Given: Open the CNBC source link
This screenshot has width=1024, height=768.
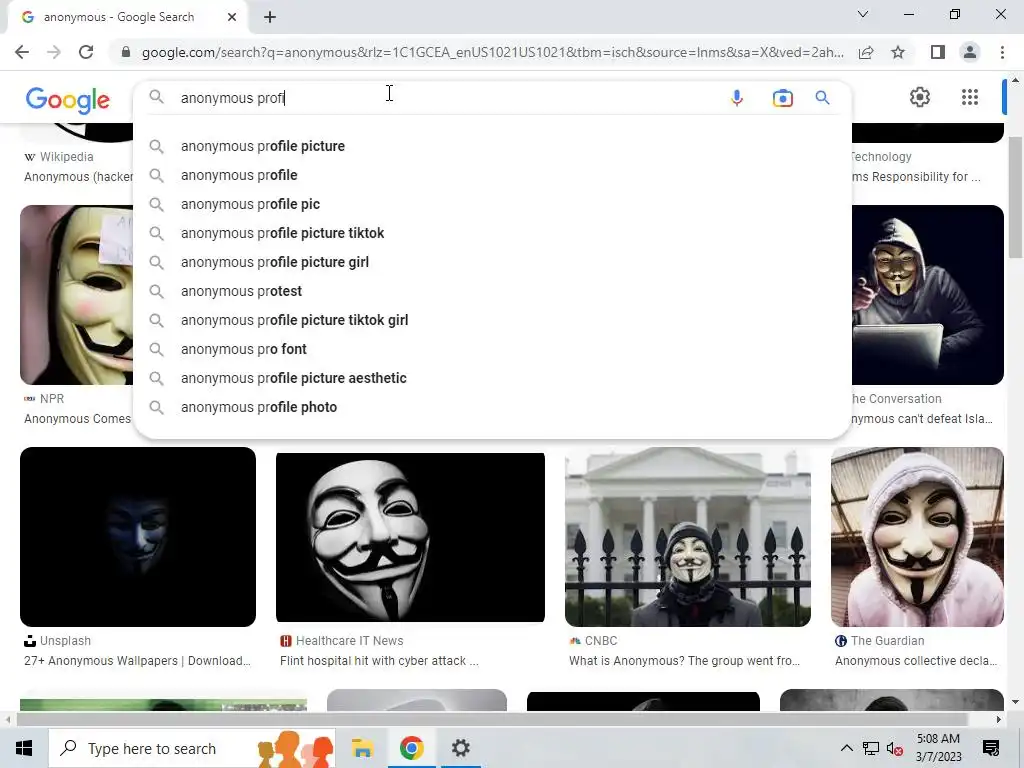Looking at the screenshot, I should click(593, 641).
